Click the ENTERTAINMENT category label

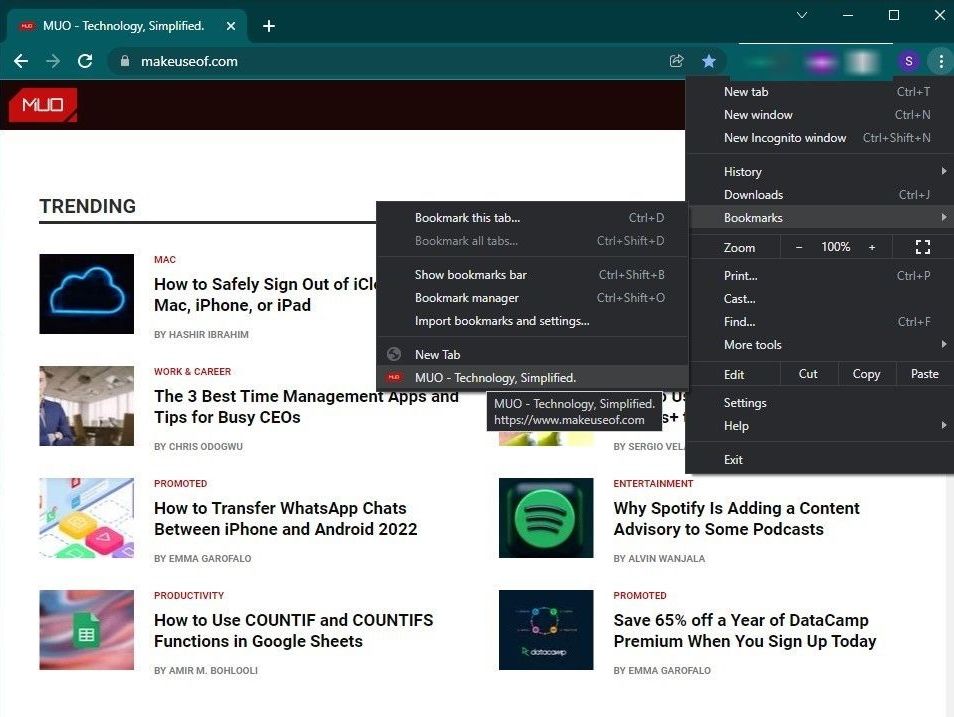click(653, 484)
